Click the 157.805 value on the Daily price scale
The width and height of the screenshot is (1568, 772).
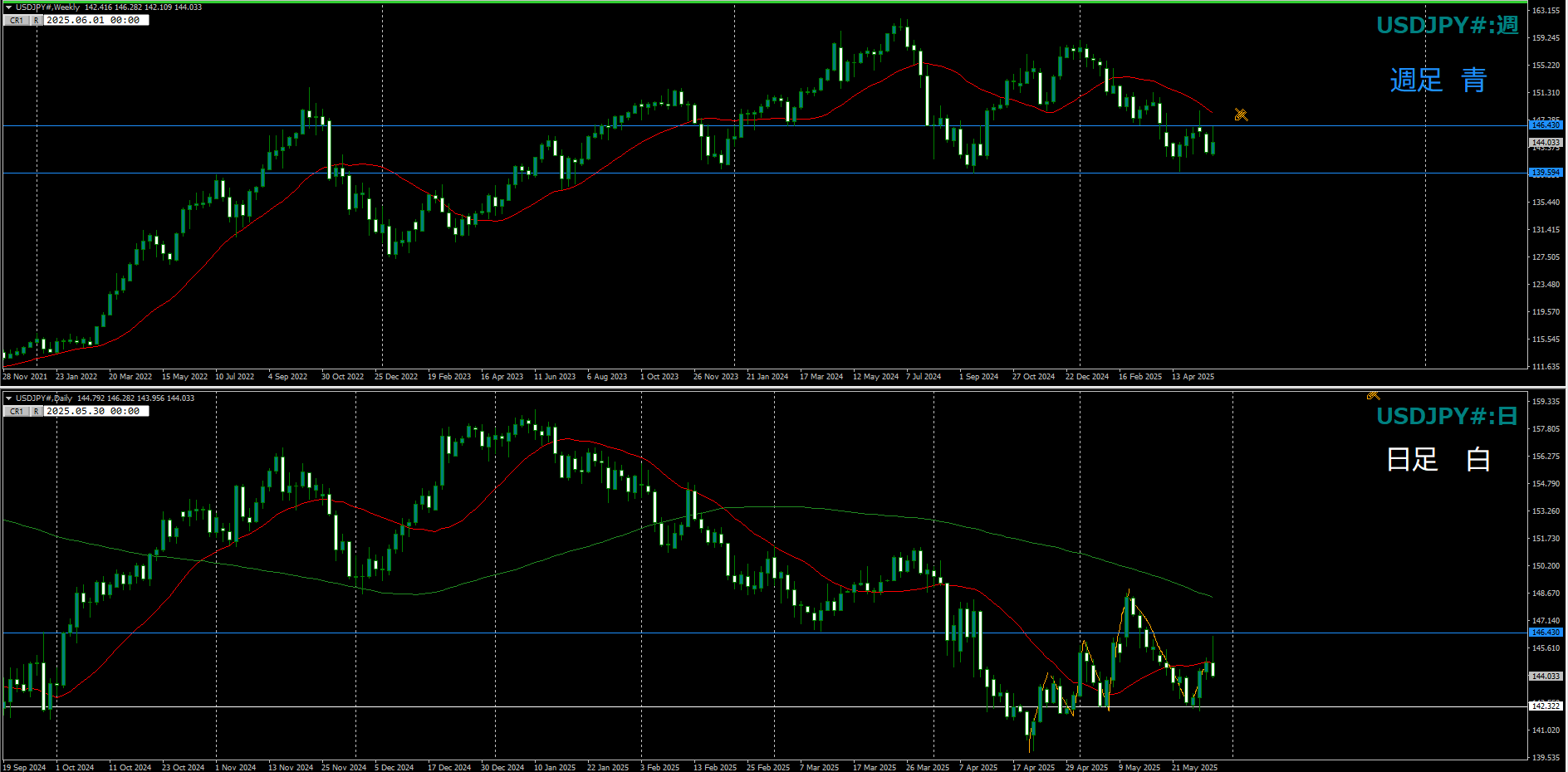pyautogui.click(x=1546, y=429)
